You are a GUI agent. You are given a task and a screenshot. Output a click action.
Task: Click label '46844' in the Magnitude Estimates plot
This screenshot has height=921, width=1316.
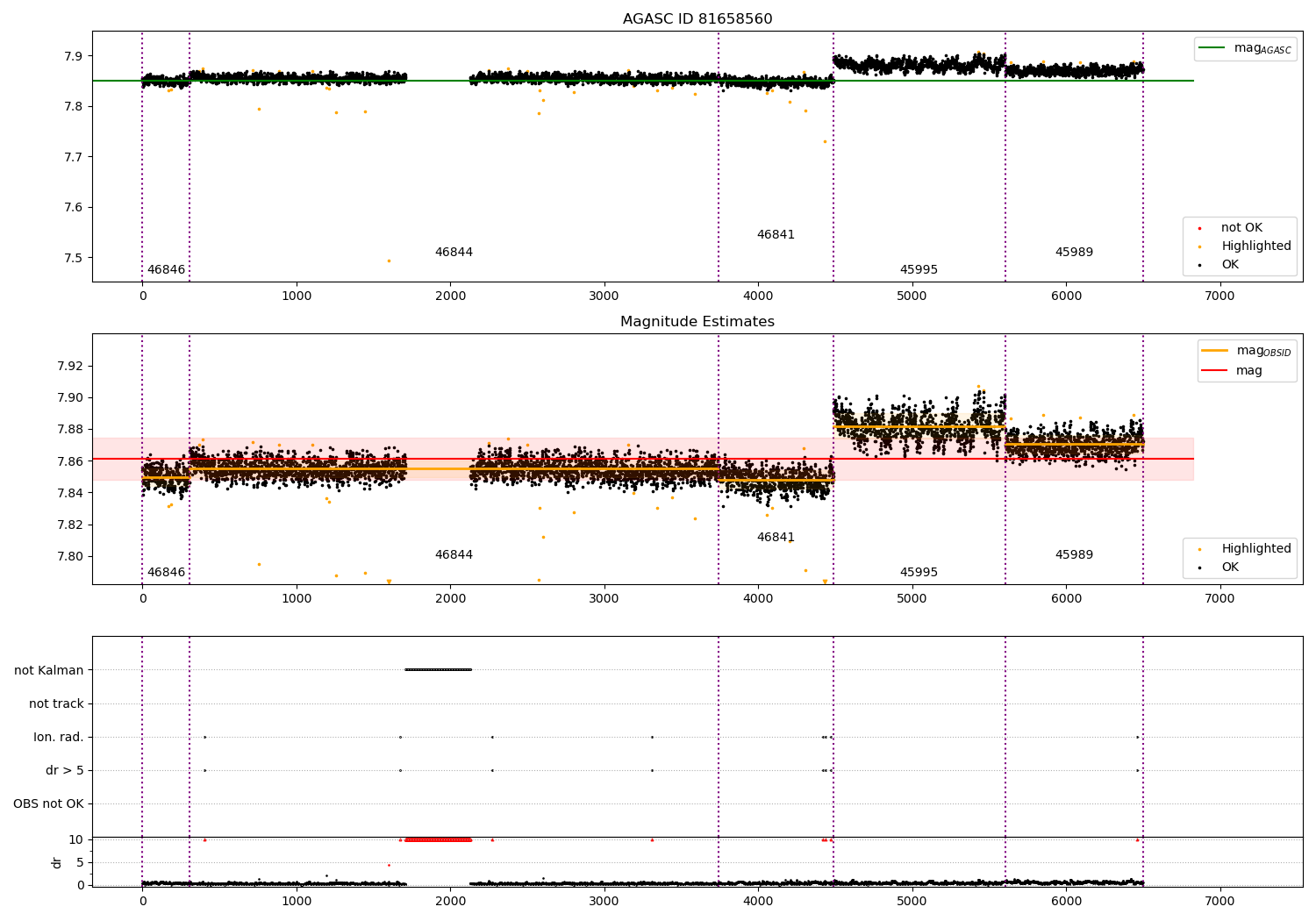454,555
